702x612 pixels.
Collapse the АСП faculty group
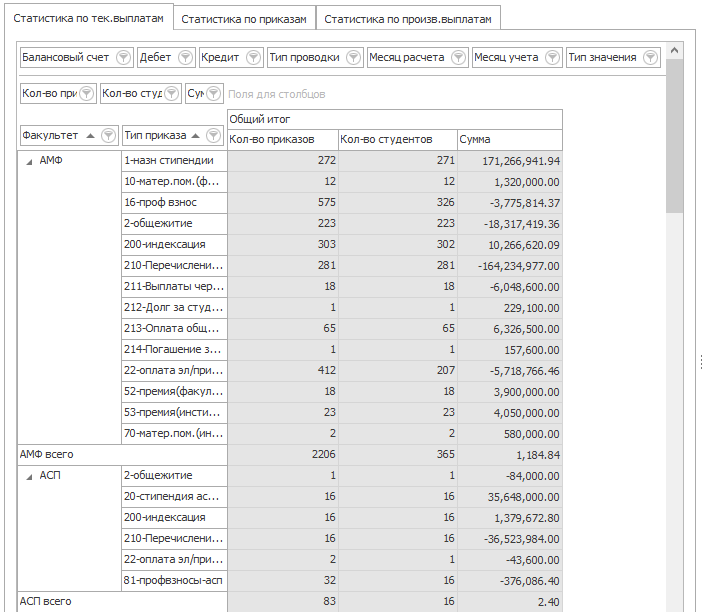coord(29,477)
